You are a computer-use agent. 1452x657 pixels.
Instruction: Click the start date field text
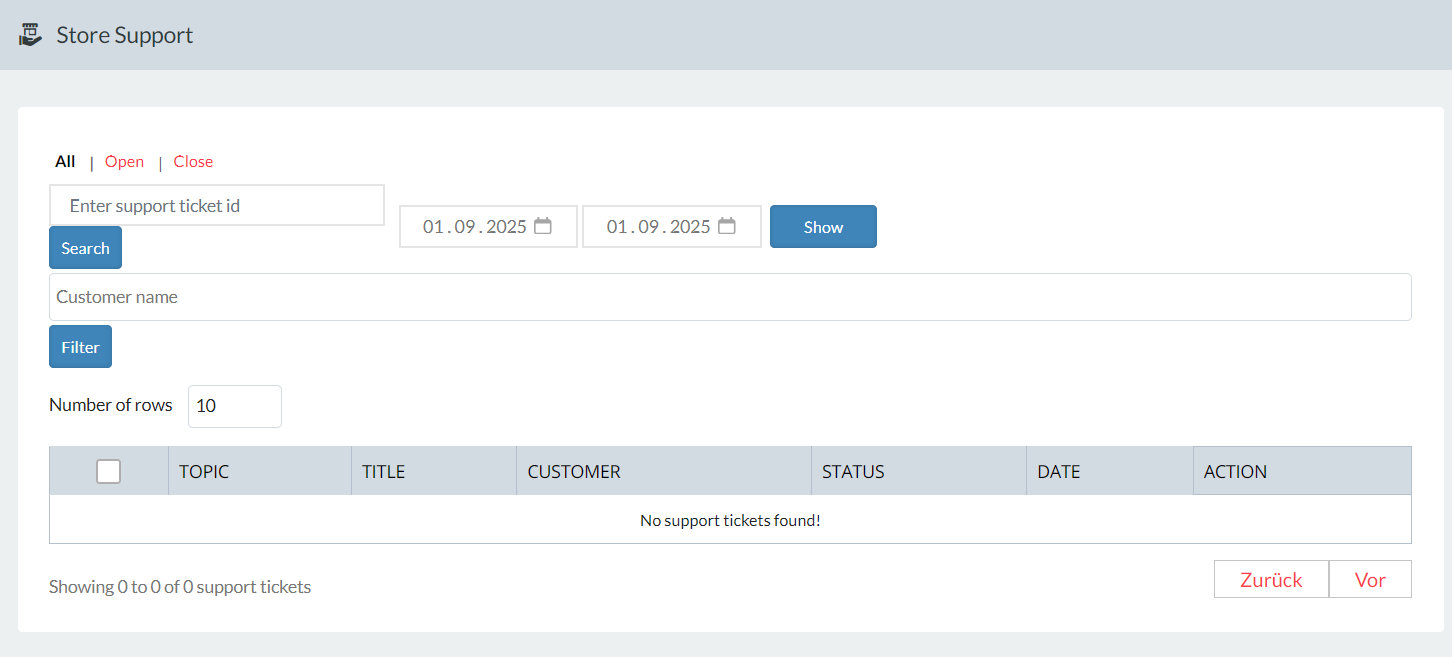click(x=474, y=227)
